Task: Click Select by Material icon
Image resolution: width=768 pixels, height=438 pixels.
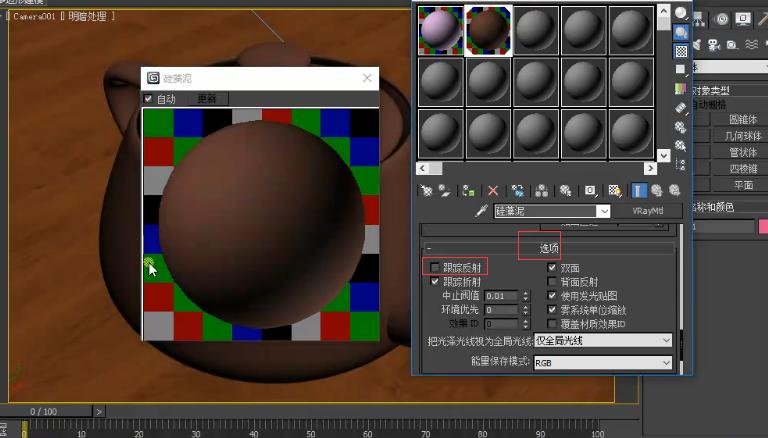Action: click(x=681, y=146)
